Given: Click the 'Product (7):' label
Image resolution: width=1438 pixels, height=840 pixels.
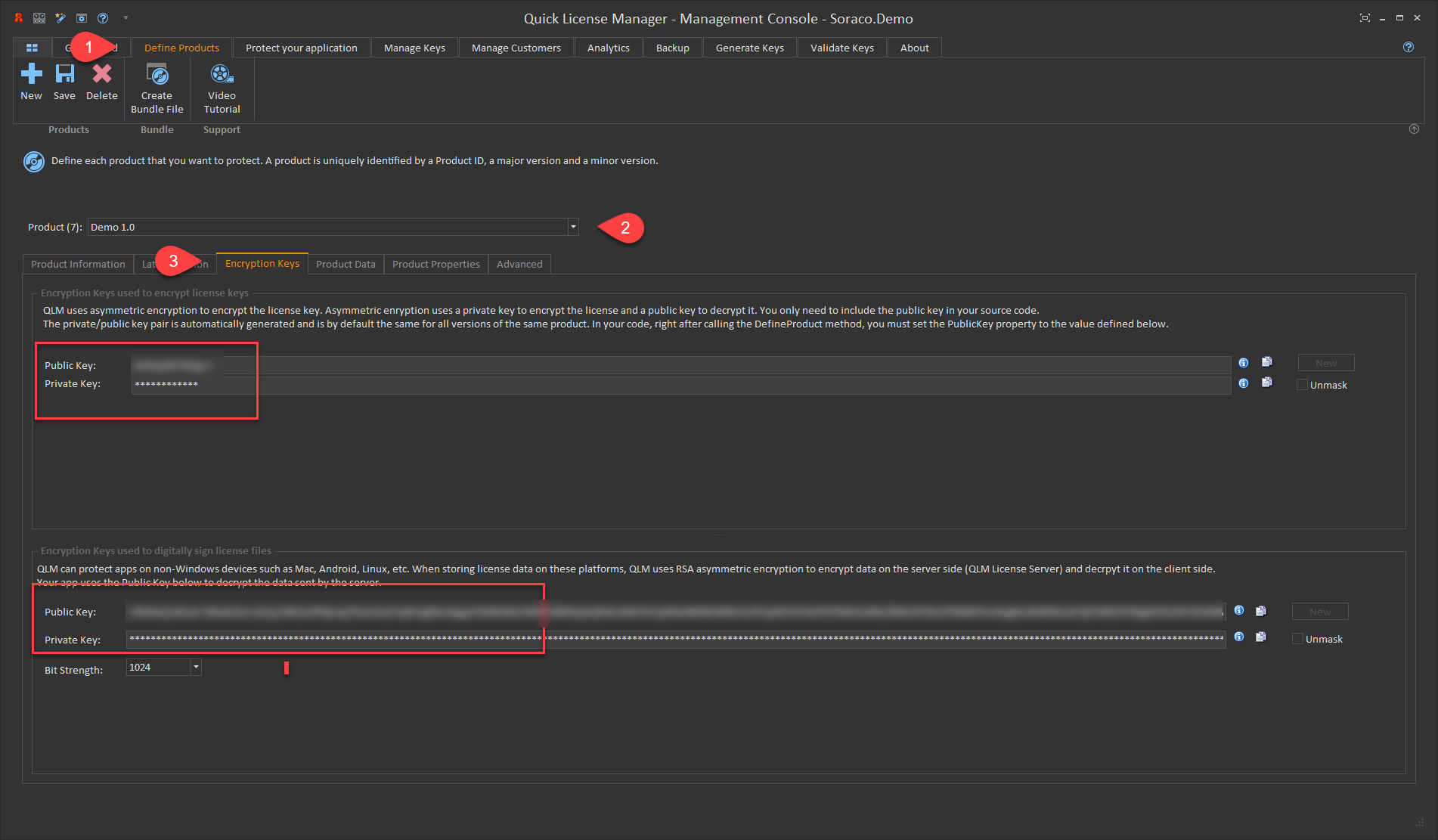Looking at the screenshot, I should point(55,227).
